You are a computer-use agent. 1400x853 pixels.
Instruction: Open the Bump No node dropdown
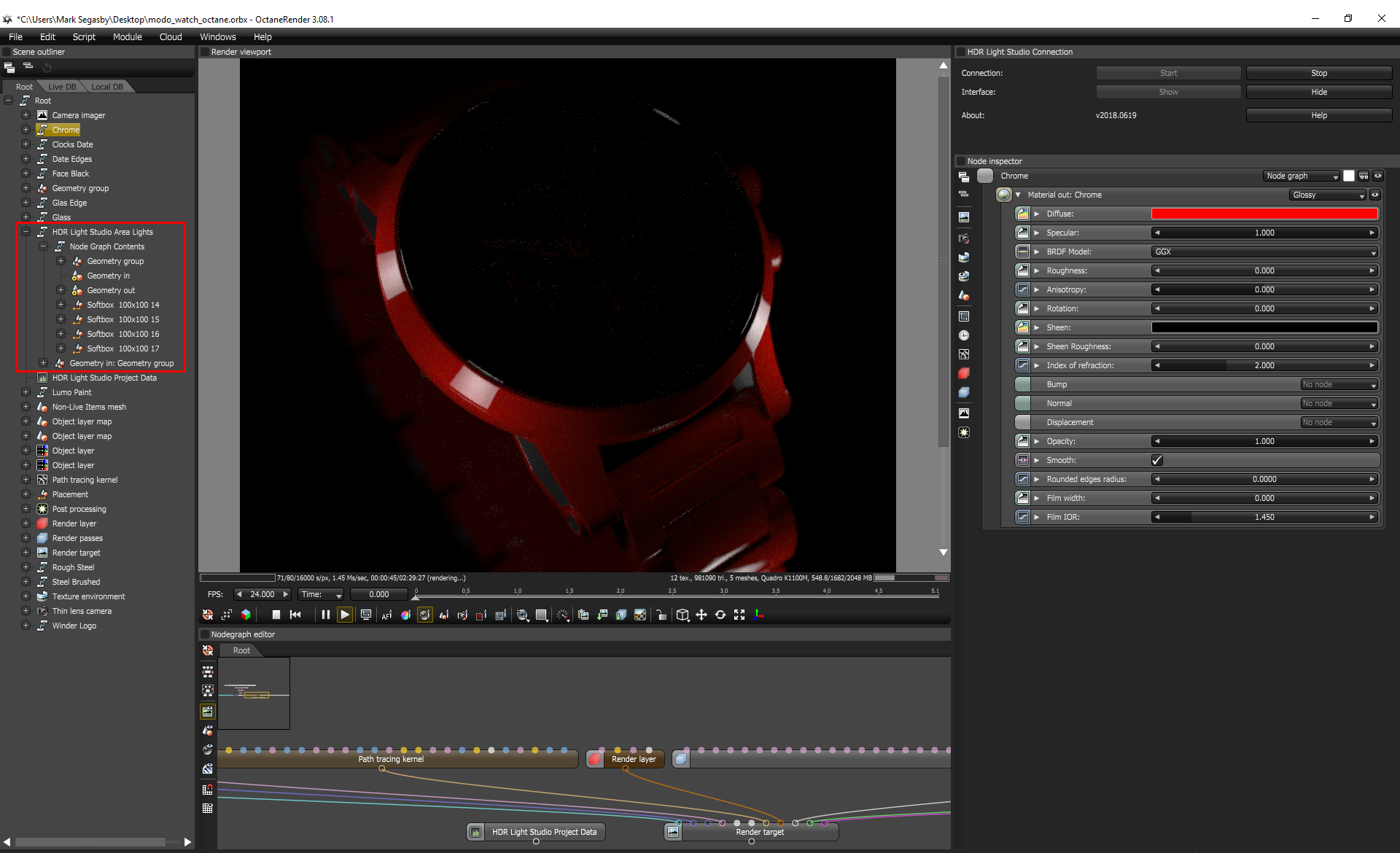pyautogui.click(x=1339, y=384)
